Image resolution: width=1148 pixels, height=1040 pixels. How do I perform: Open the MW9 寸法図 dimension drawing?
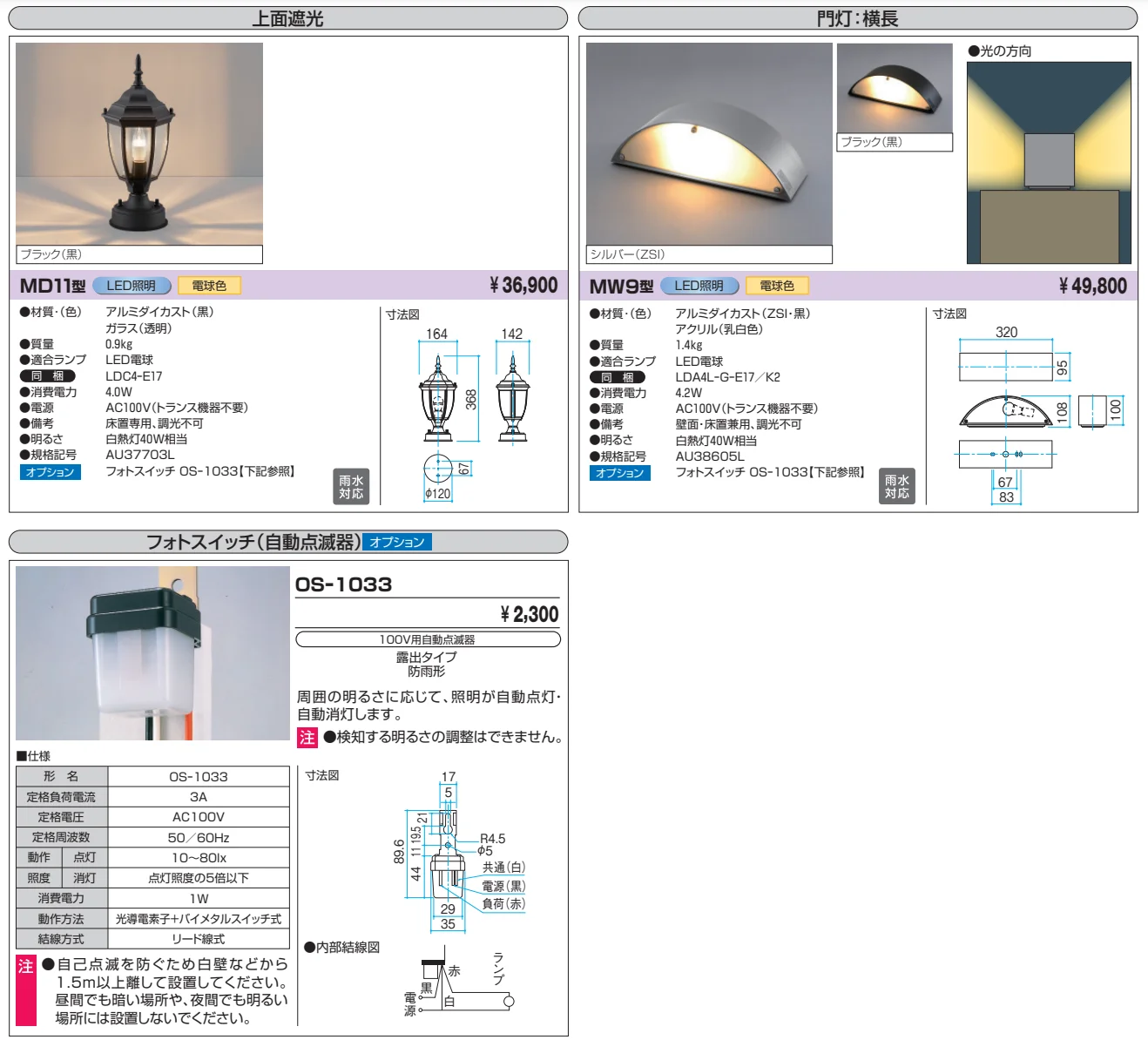click(x=1039, y=415)
